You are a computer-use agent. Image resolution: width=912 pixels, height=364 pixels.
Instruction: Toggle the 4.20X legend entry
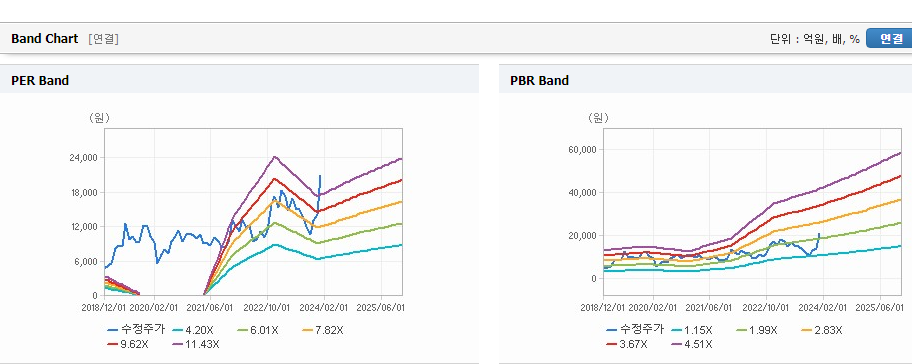point(193,330)
